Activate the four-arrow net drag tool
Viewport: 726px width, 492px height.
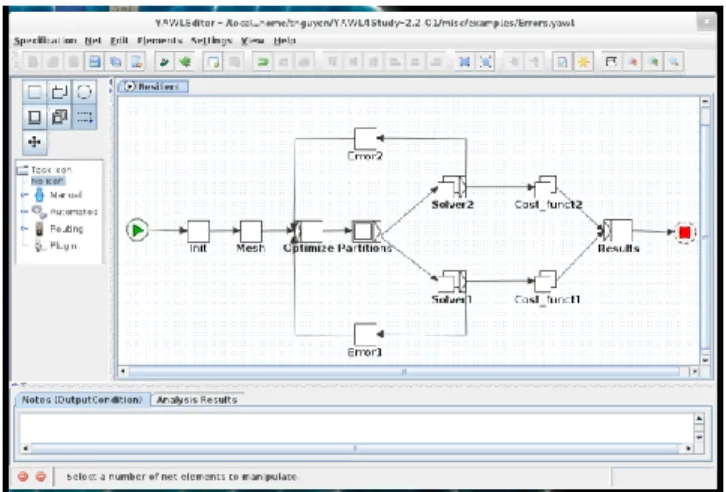[x=35, y=142]
